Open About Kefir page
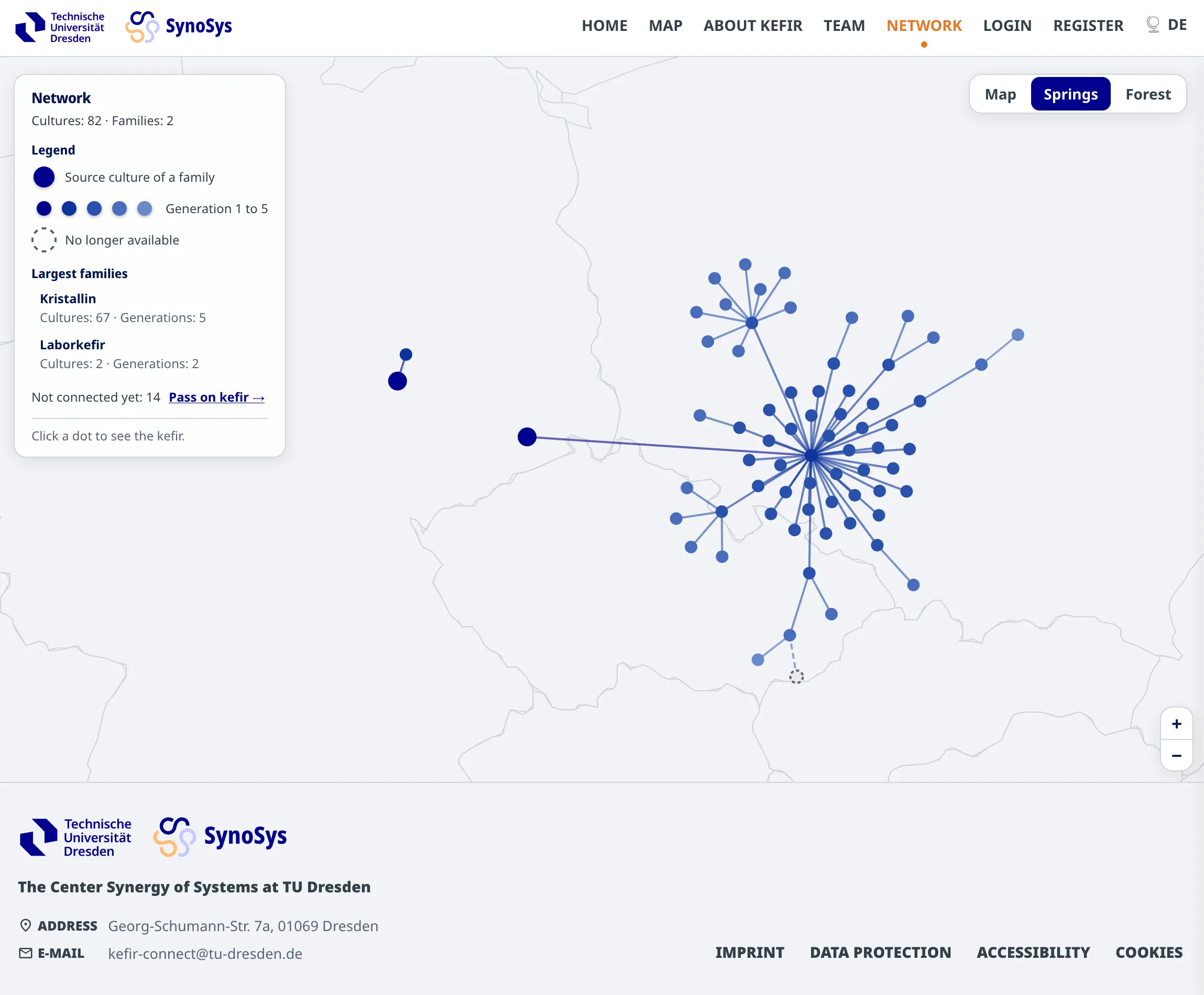1204x995 pixels. pos(753,26)
